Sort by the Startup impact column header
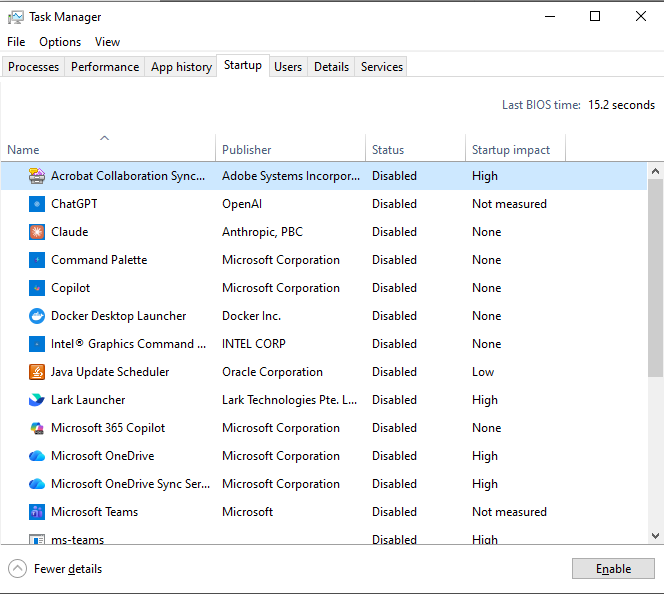Viewport: 664px width, 594px height. pos(515,148)
